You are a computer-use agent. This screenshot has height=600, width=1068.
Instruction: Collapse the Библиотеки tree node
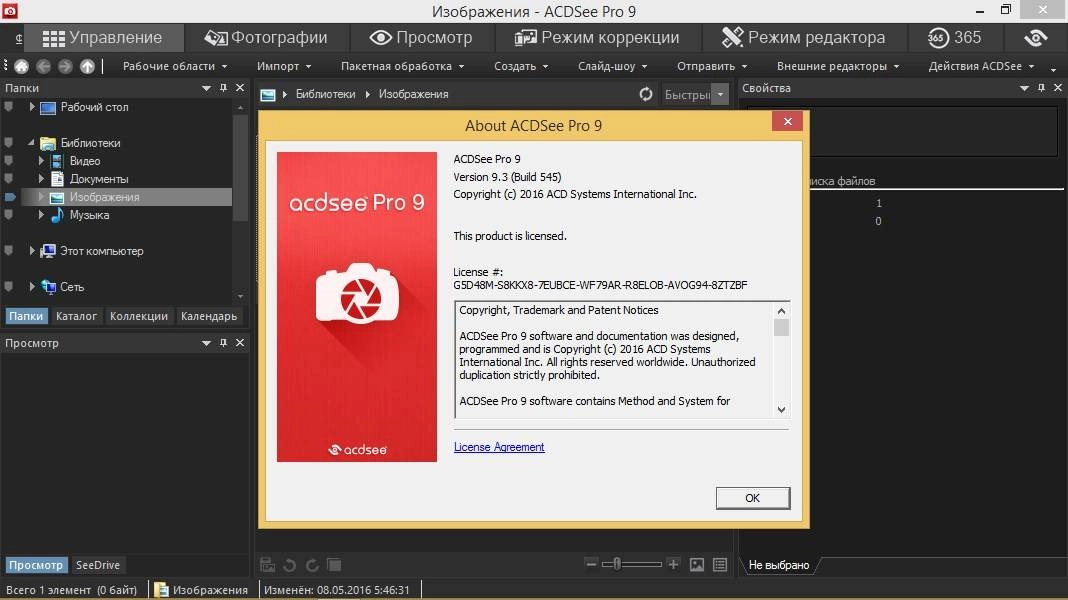point(31,143)
